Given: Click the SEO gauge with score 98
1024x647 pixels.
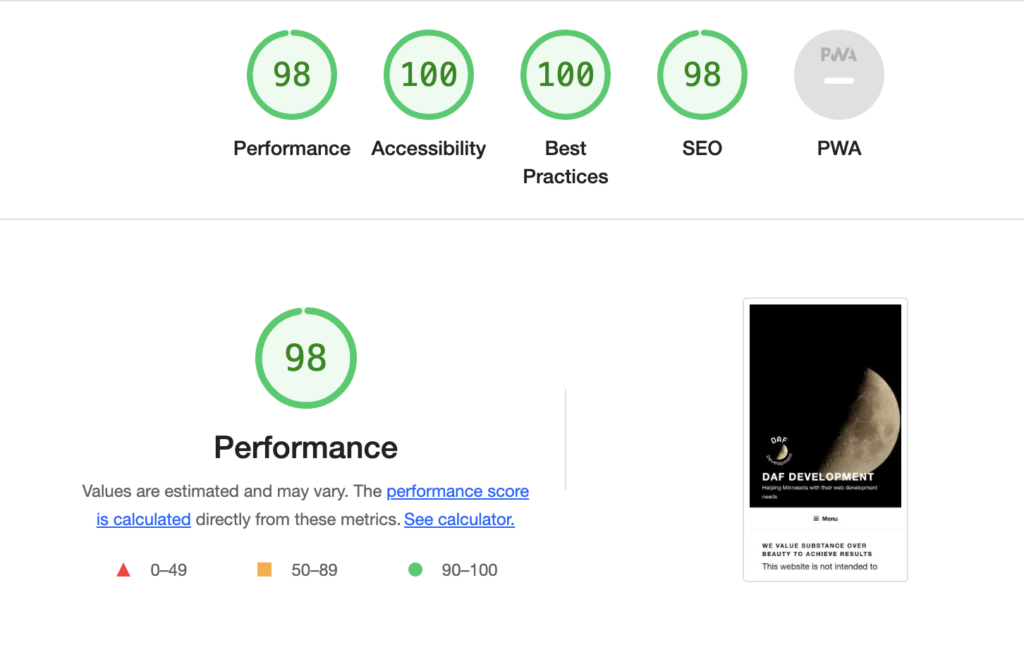Looking at the screenshot, I should point(701,74).
